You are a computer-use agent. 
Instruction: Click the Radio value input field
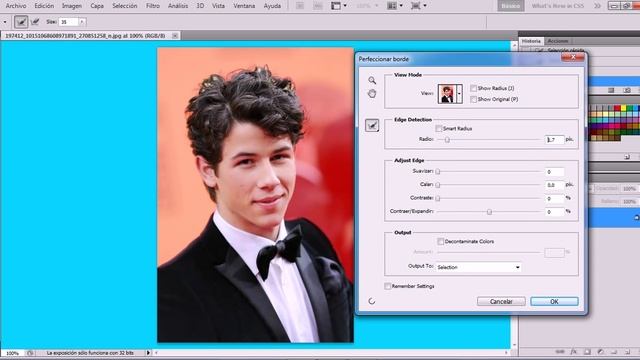[555, 140]
